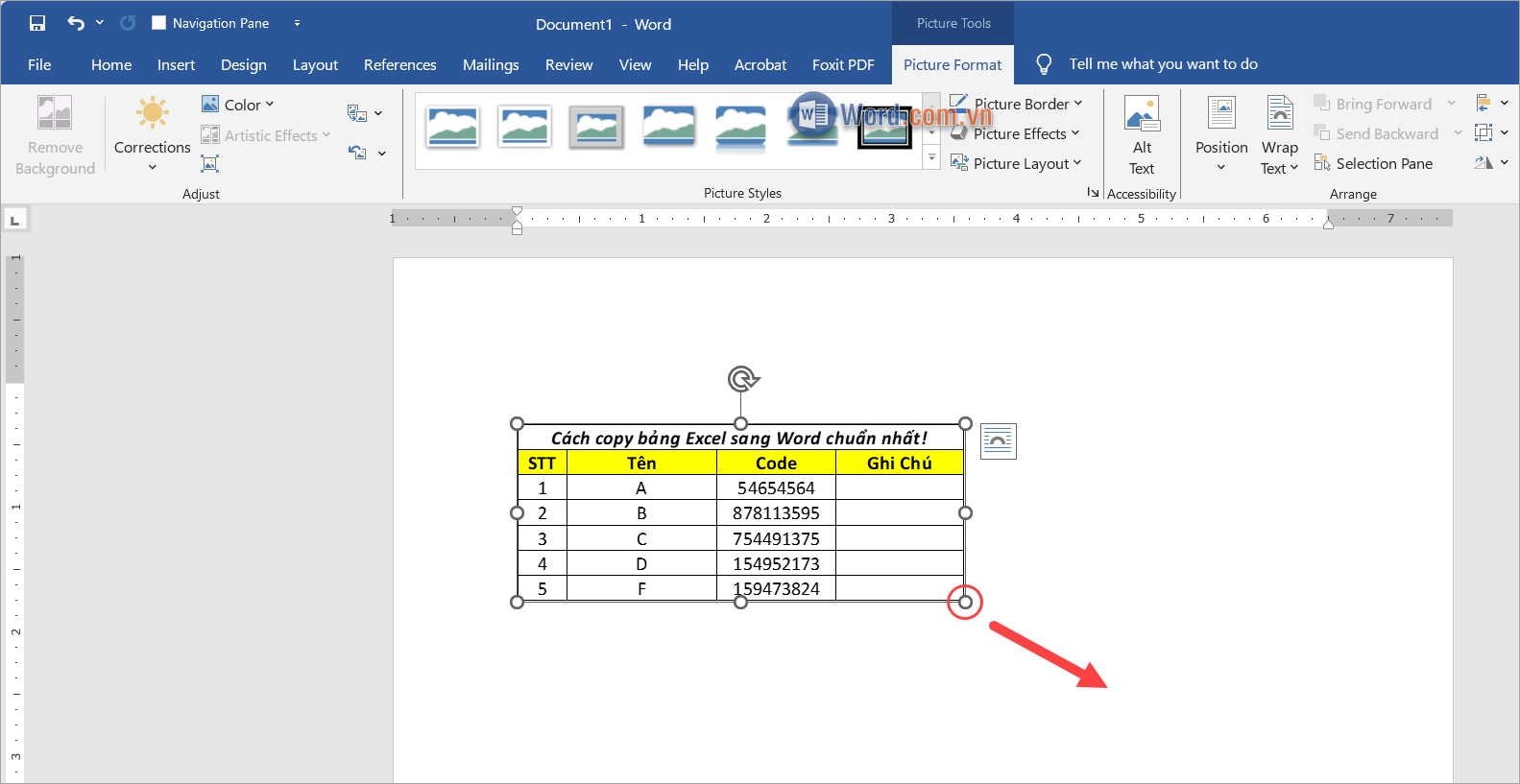Toggle the Navigation Pane checkbox
The height and width of the screenshot is (784, 1520).
(x=159, y=23)
